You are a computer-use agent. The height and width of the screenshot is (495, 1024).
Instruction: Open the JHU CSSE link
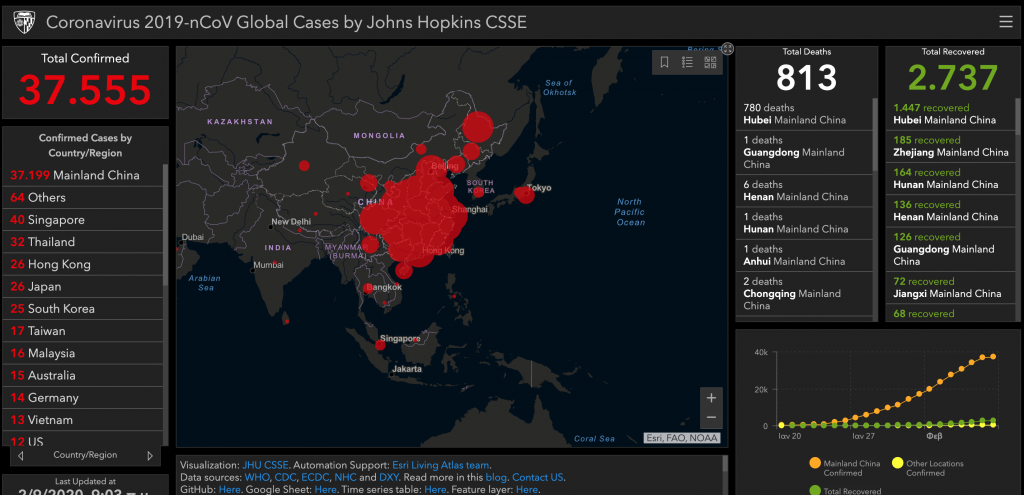[x=264, y=464]
